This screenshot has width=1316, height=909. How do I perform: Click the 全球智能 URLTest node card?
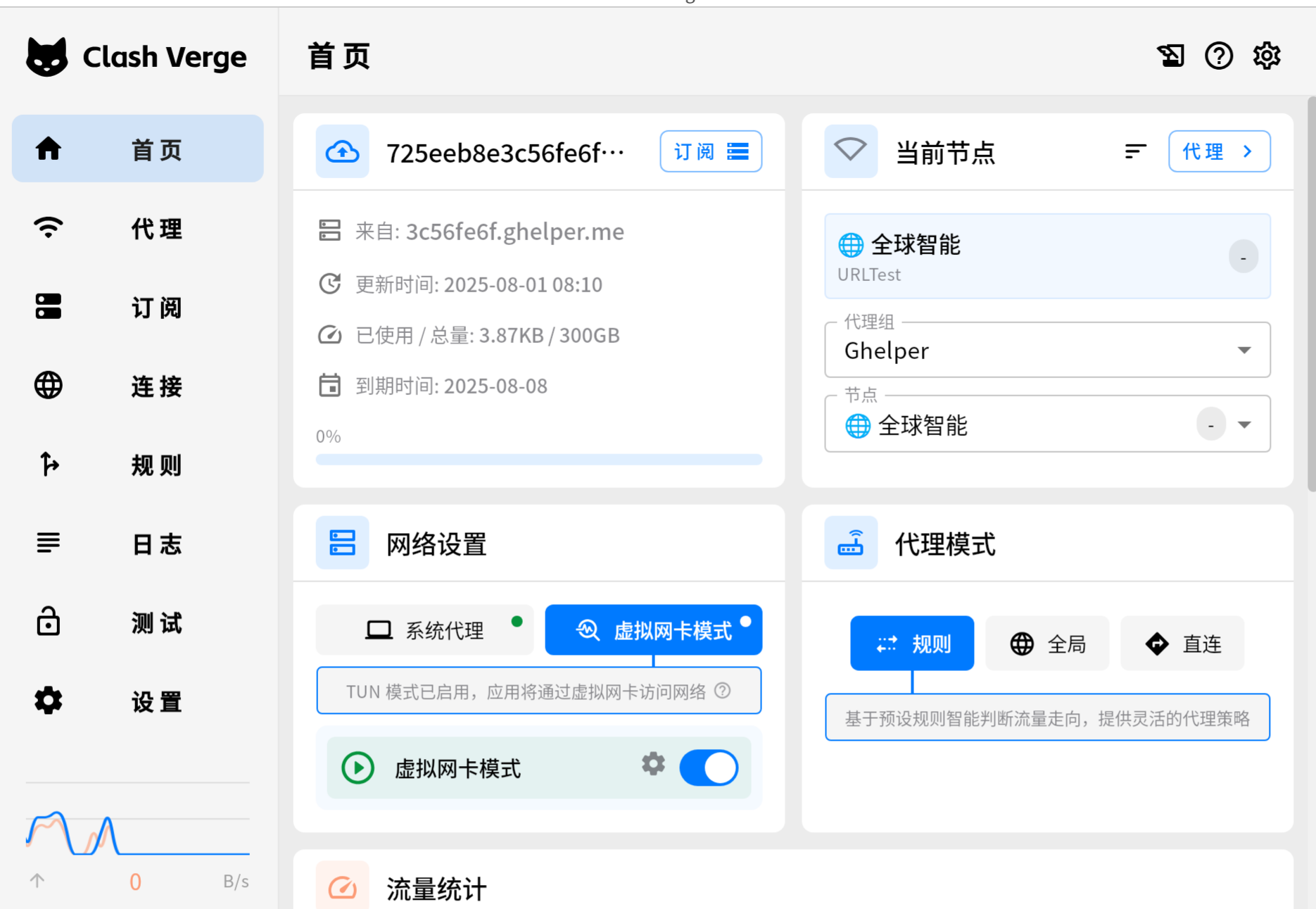(x=1047, y=256)
